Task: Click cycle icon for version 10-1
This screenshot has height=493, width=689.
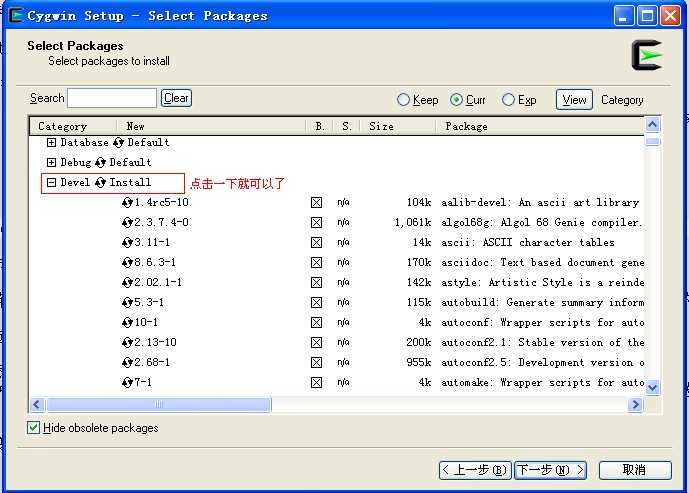Action: pyautogui.click(x=127, y=323)
